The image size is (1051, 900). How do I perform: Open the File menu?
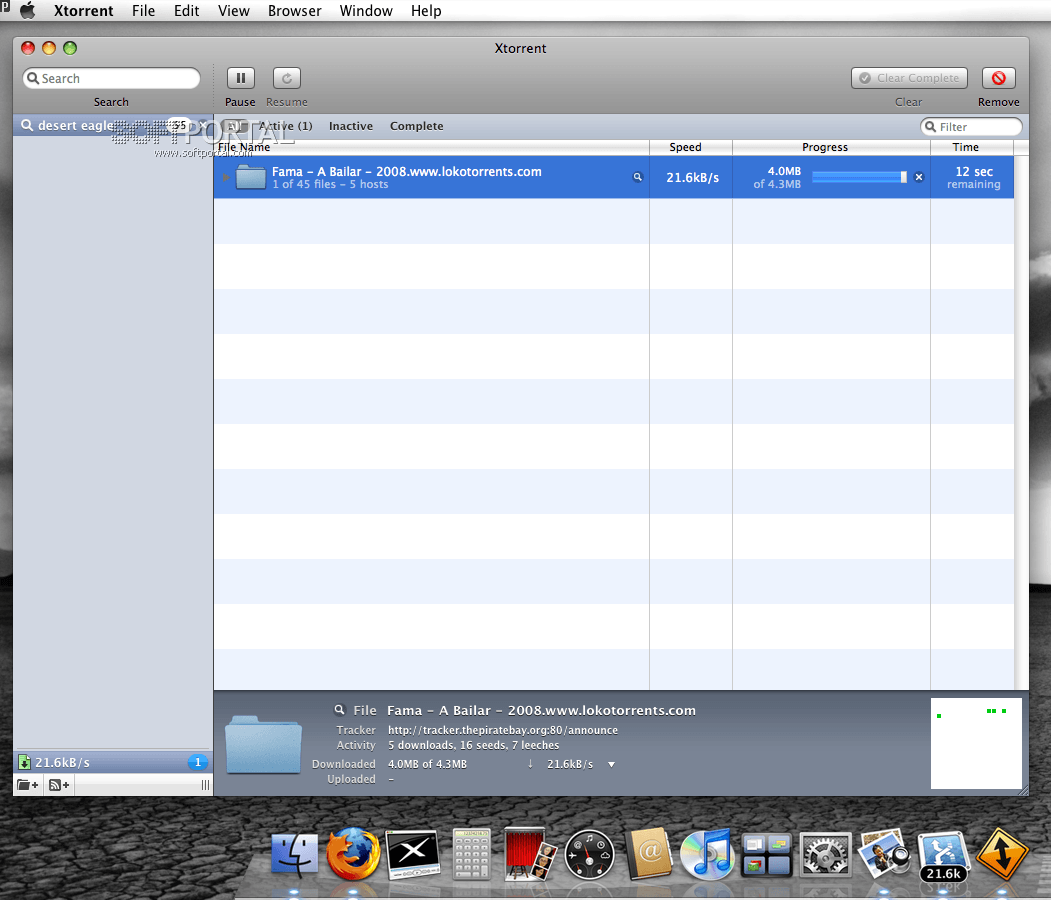[143, 11]
